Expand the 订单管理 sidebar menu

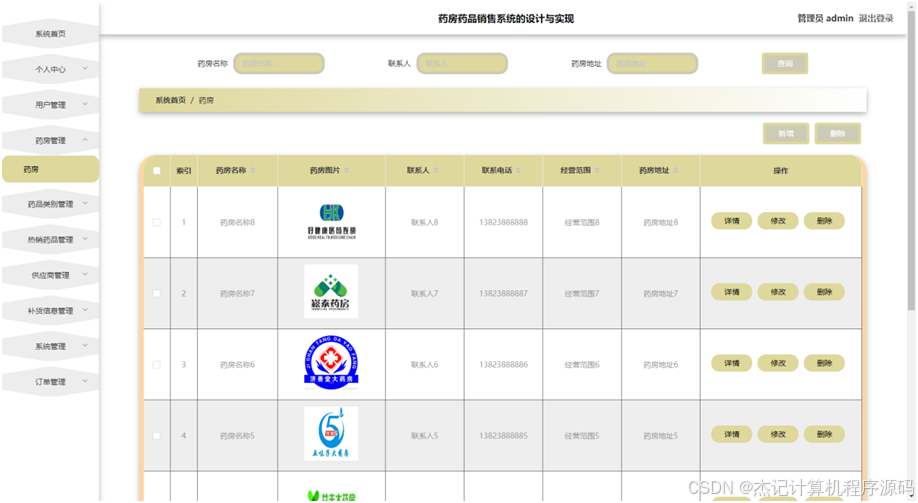click(x=50, y=382)
